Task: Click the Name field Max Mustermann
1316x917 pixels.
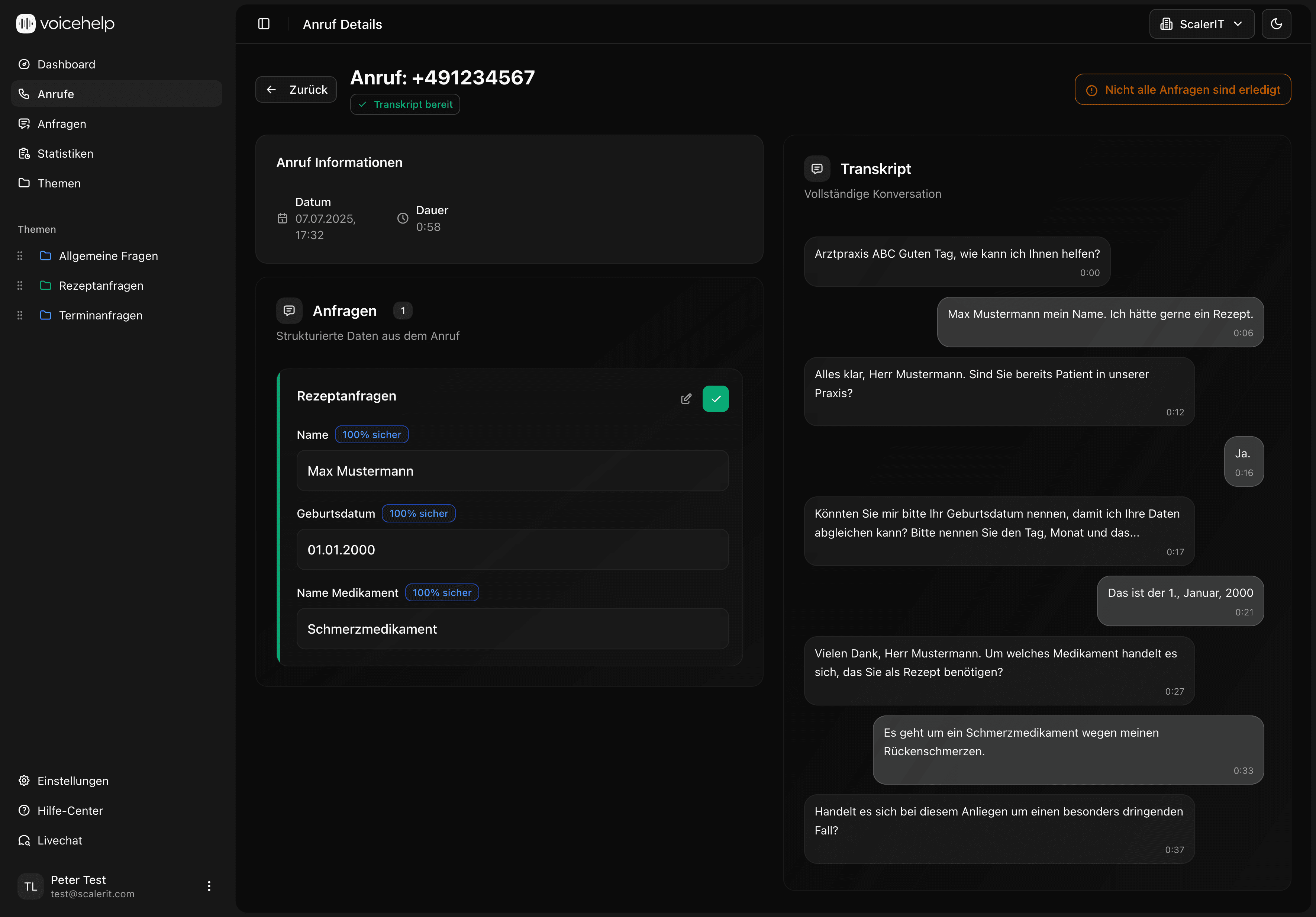Action: point(513,471)
